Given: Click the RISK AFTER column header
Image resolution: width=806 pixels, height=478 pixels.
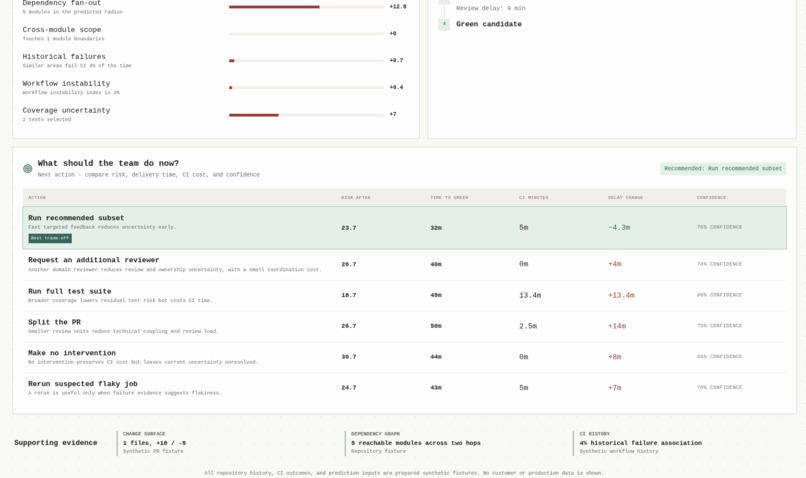Looking at the screenshot, I should tap(356, 197).
